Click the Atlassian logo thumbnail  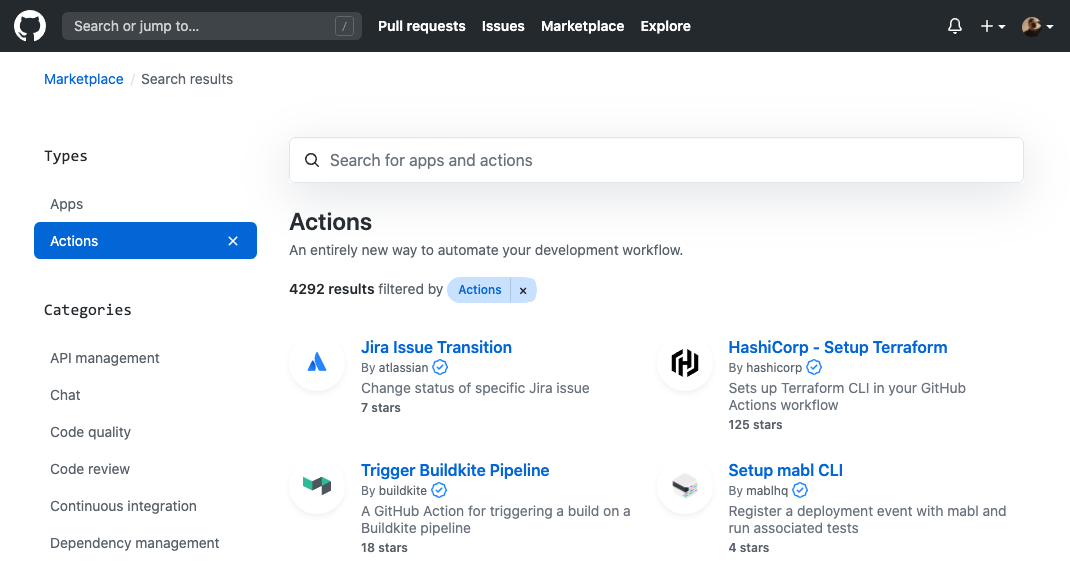pyautogui.click(x=317, y=362)
